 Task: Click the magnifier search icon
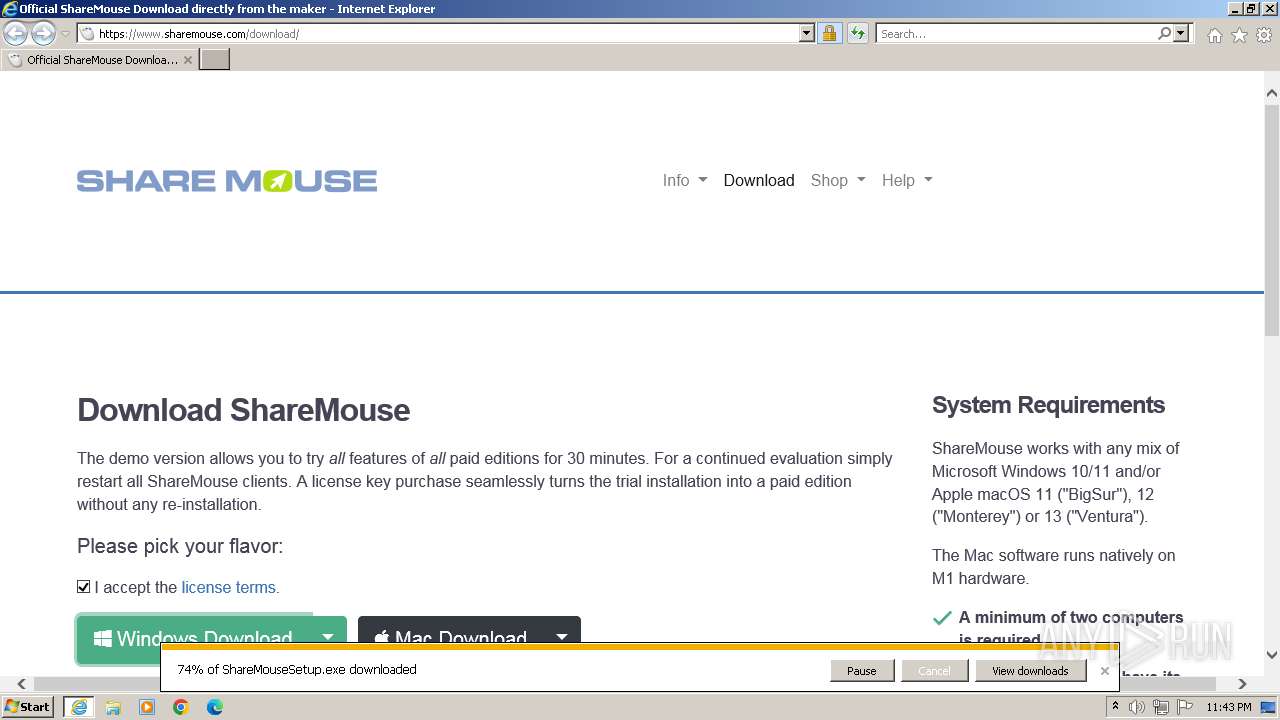1164,33
